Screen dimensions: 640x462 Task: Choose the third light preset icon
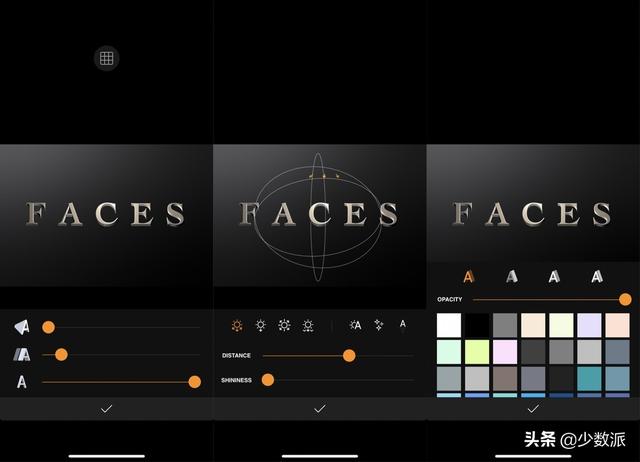284,325
